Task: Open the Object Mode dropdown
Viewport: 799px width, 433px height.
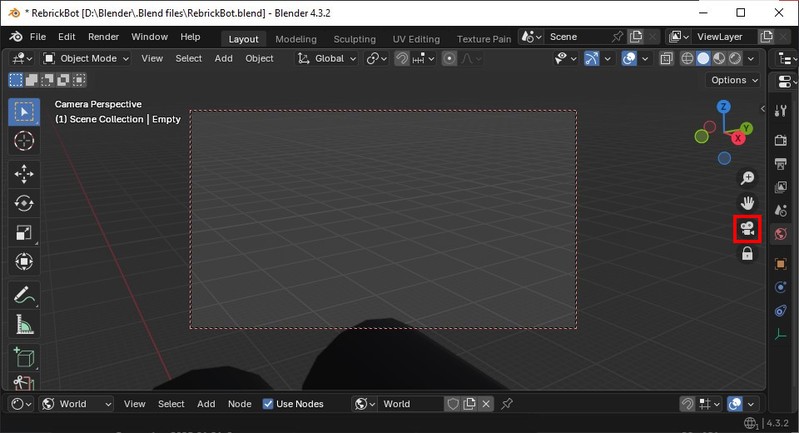Action: (x=87, y=58)
